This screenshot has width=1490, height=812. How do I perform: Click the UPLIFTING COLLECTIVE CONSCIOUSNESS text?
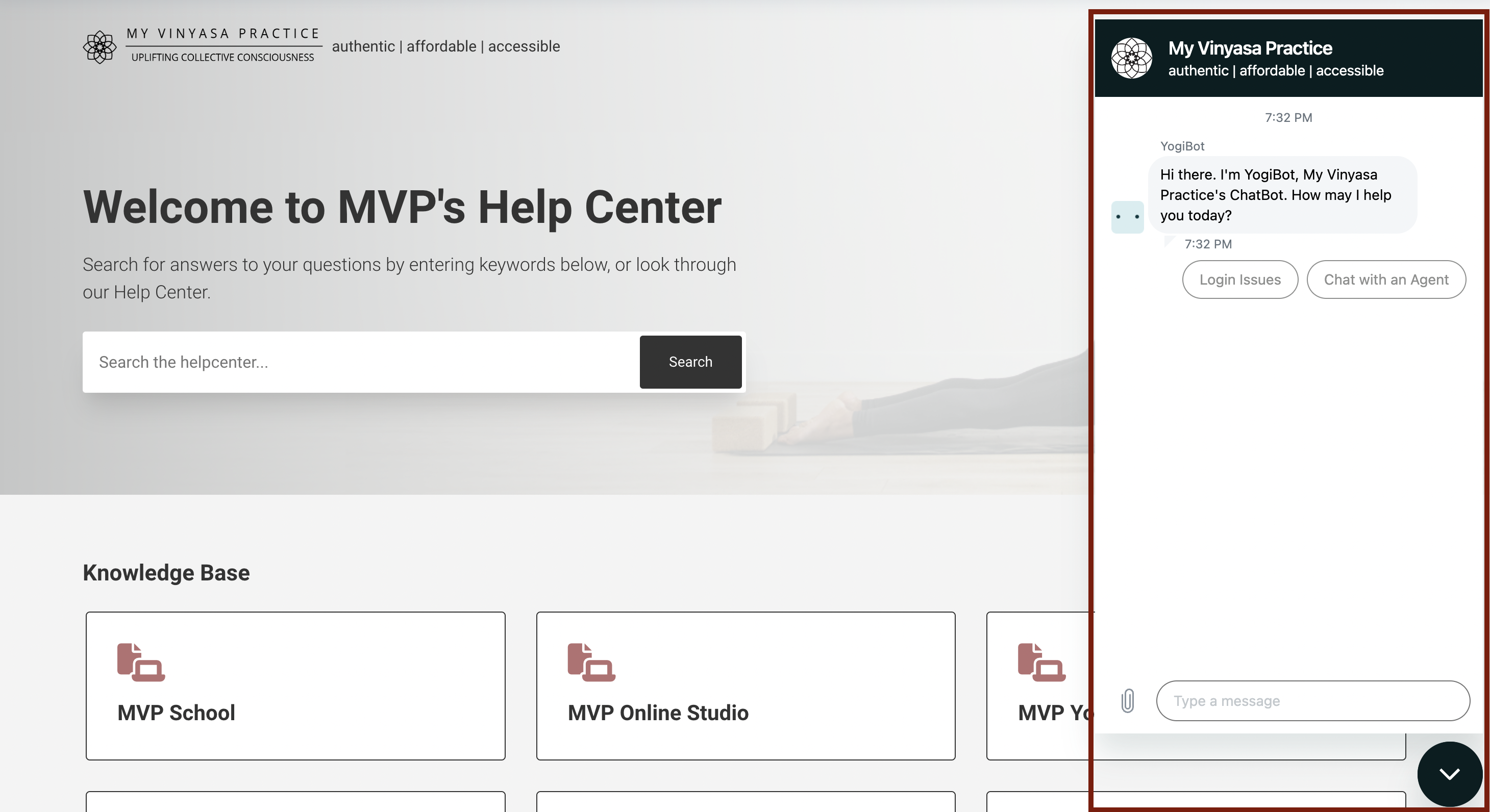pos(222,57)
